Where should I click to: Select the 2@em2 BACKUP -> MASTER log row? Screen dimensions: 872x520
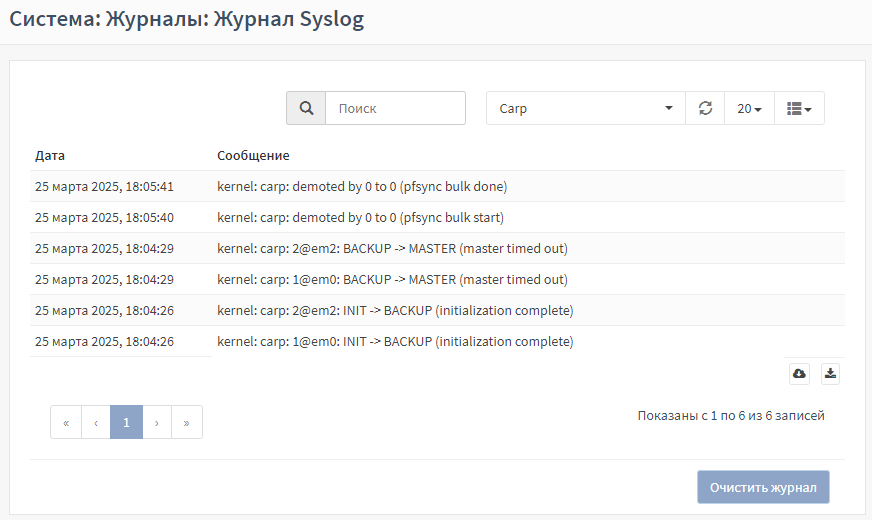[x=437, y=248]
